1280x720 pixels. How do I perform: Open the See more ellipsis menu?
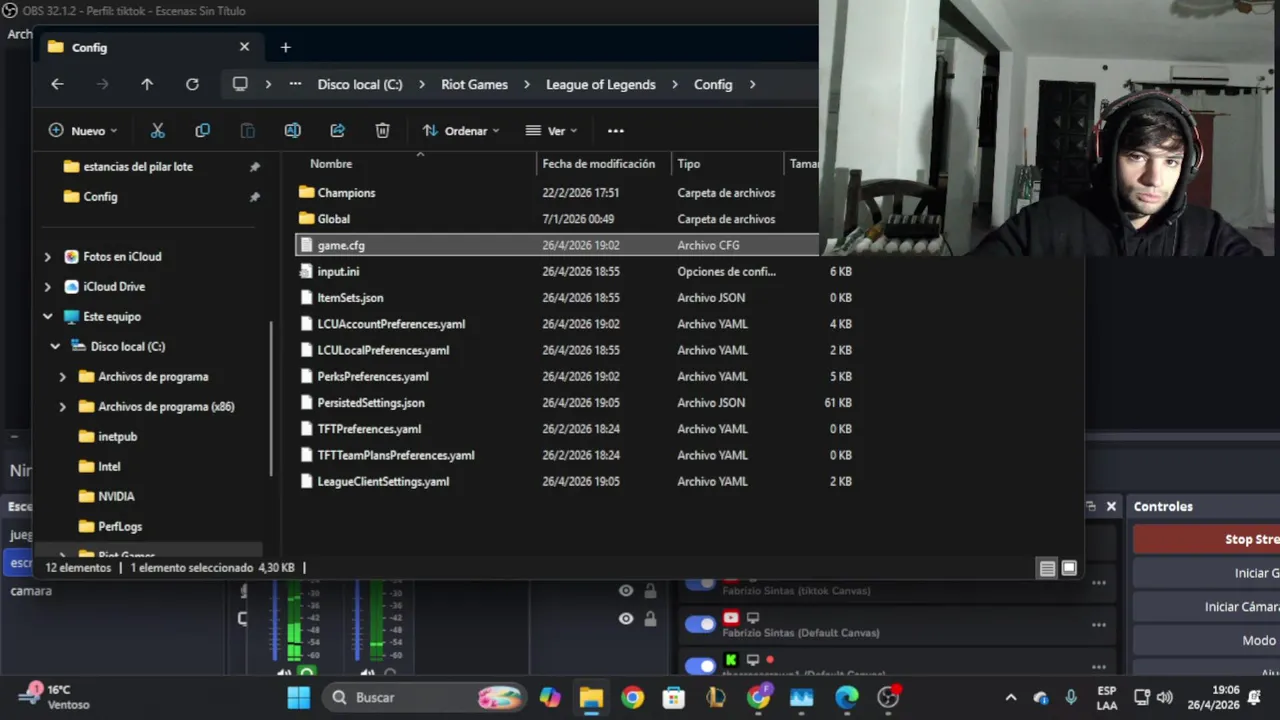tap(616, 131)
